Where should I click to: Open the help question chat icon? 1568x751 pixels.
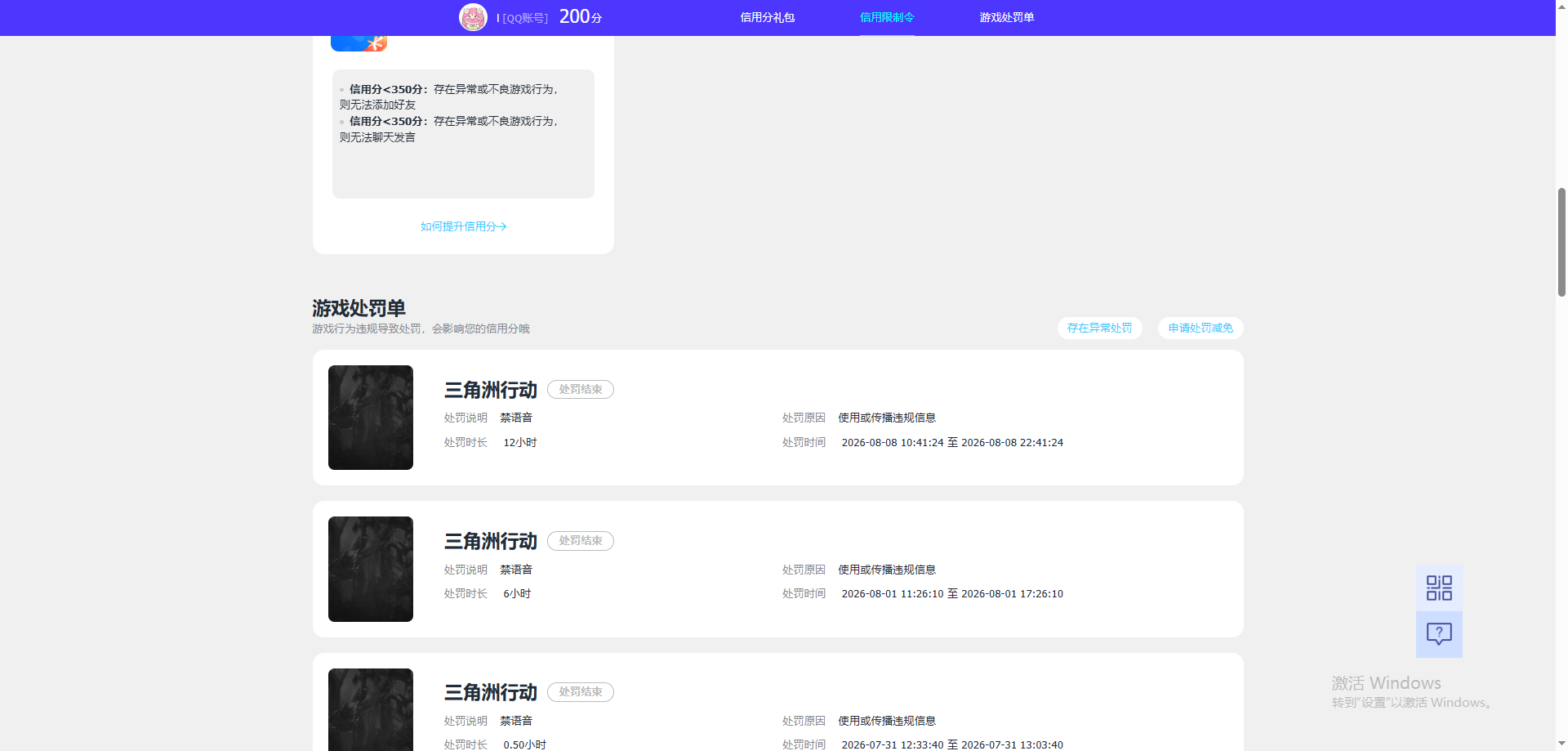pos(1439,634)
